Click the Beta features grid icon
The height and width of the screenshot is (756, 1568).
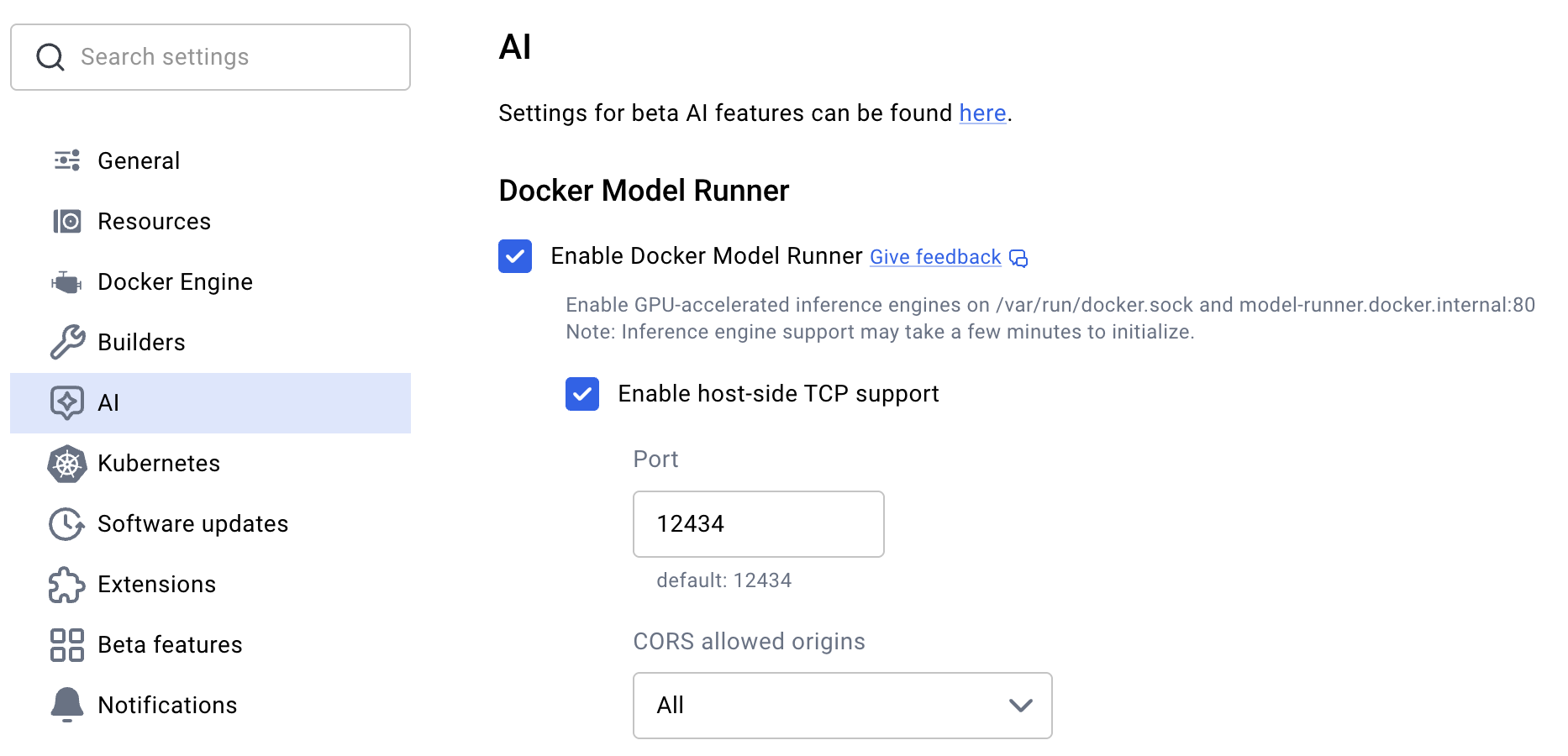click(x=66, y=644)
